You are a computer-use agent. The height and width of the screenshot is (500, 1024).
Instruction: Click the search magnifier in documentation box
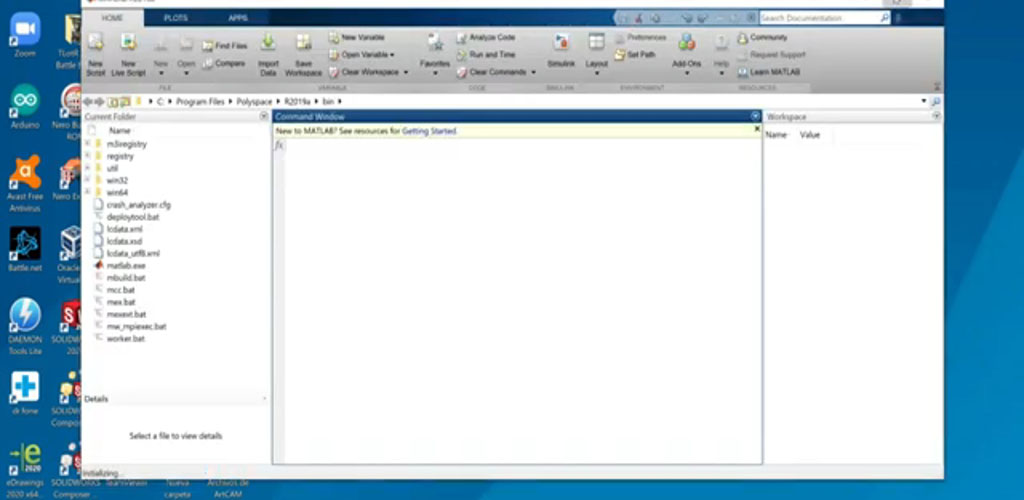(x=884, y=18)
